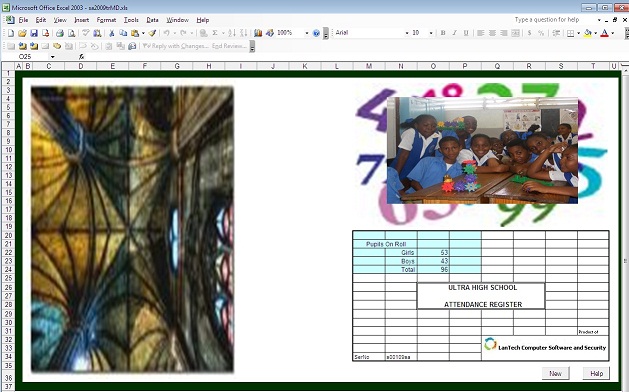Save the workbook with the Save icon
The height and width of the screenshot is (392, 629).
point(34,33)
